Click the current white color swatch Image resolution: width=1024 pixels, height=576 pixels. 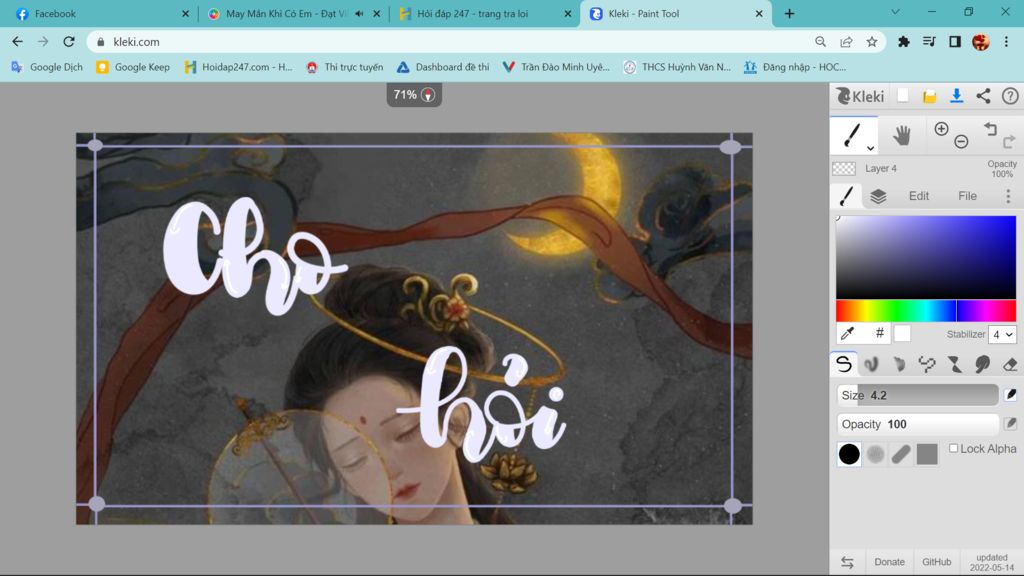click(902, 334)
